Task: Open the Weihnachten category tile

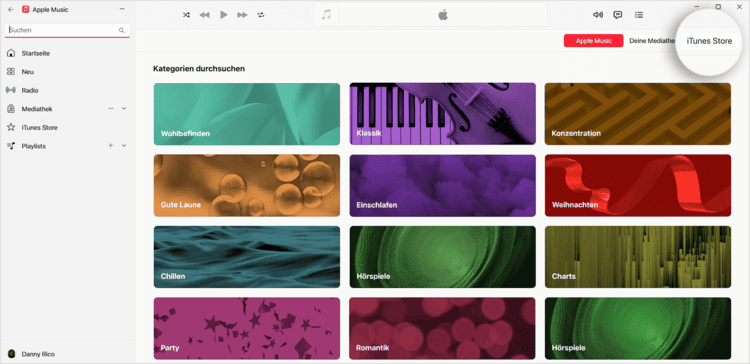Action: (638, 185)
